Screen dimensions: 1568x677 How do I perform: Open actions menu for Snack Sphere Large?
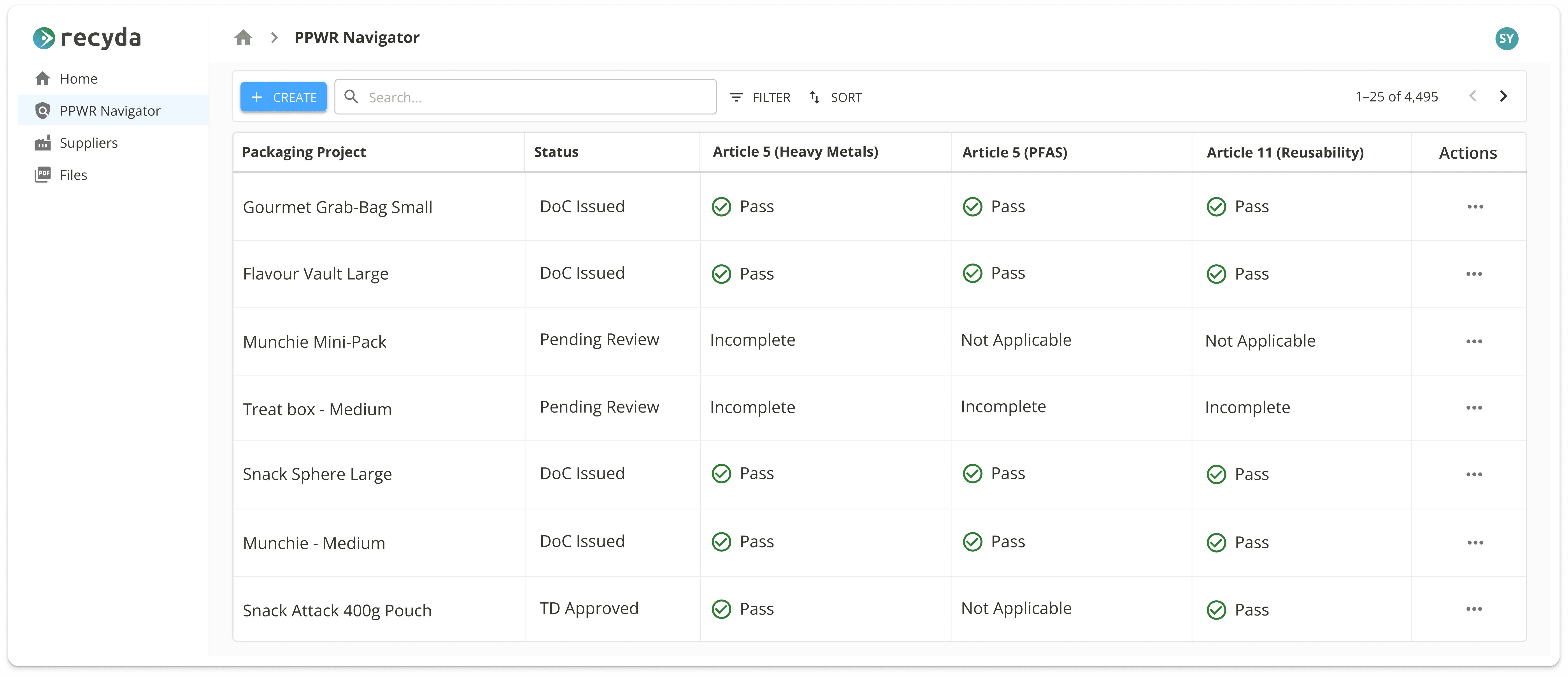1475,474
